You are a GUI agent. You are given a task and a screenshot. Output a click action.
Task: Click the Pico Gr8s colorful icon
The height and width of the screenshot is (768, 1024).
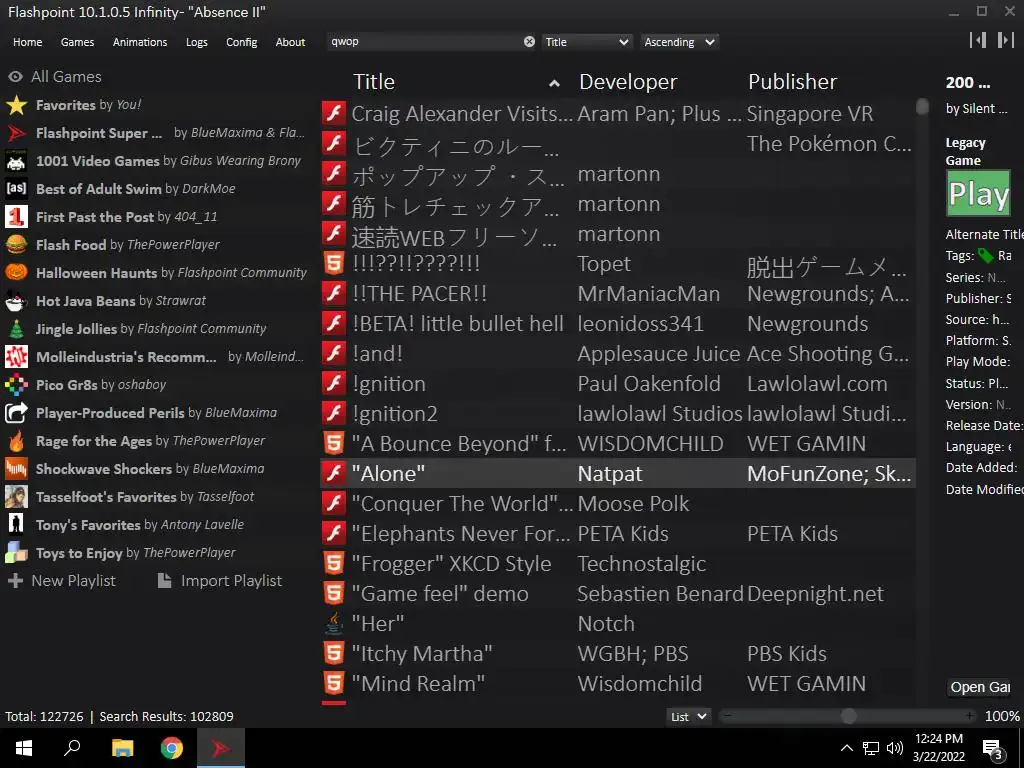pyautogui.click(x=16, y=385)
